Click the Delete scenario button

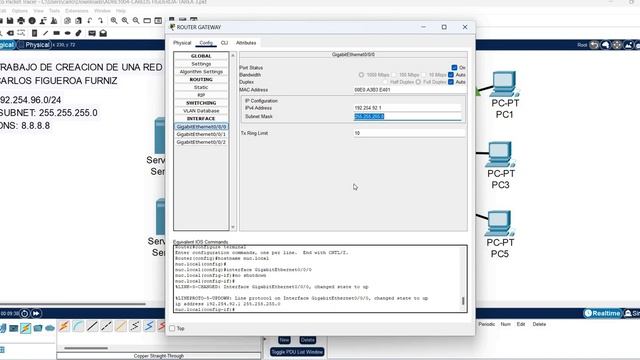point(308,340)
